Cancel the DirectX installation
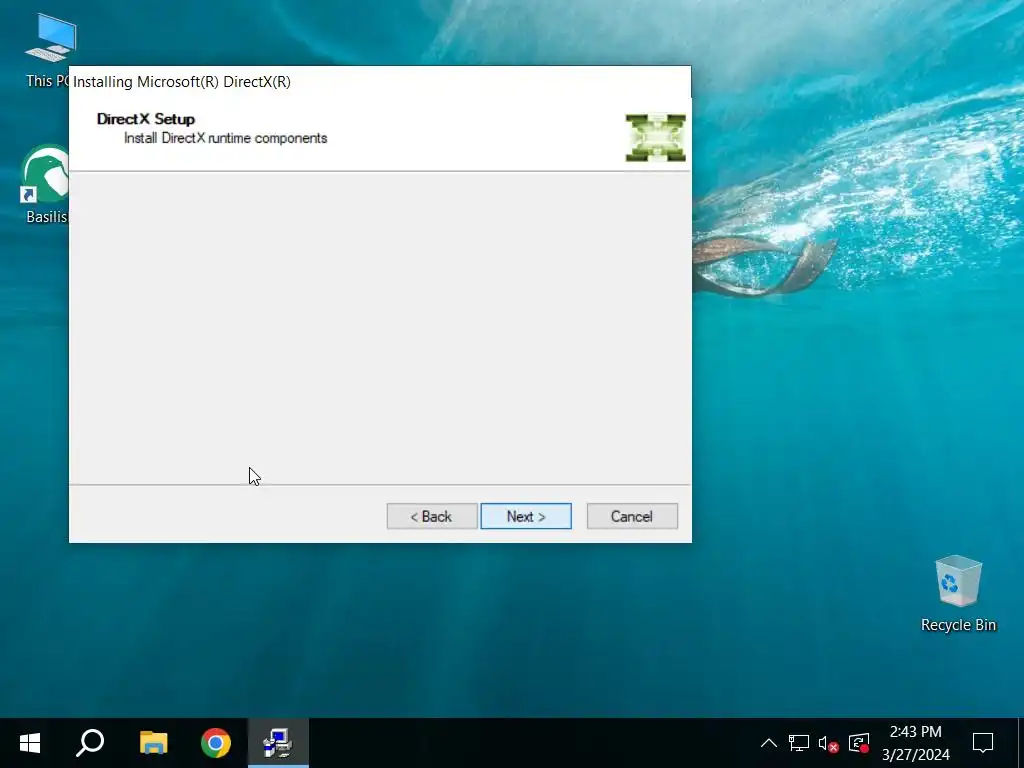Screen dimensions: 1024x768 632,516
